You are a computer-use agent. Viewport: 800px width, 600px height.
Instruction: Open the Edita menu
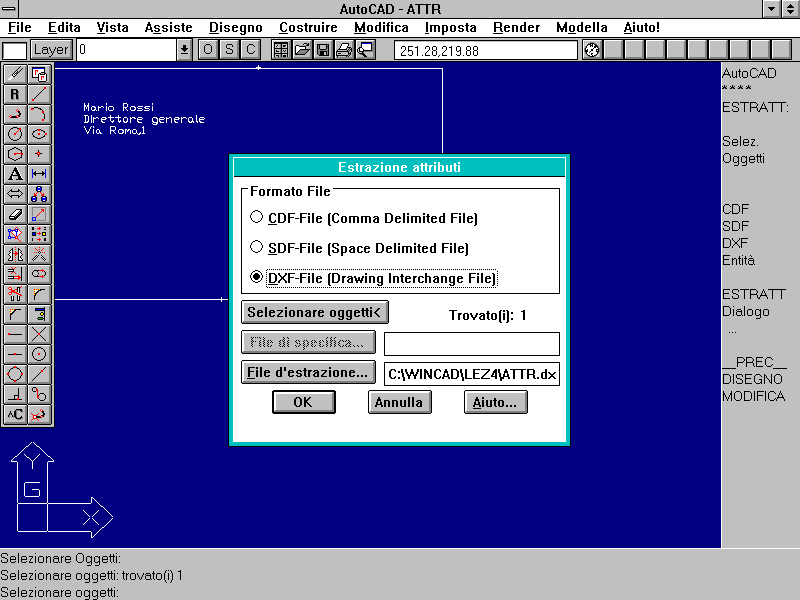click(x=64, y=28)
